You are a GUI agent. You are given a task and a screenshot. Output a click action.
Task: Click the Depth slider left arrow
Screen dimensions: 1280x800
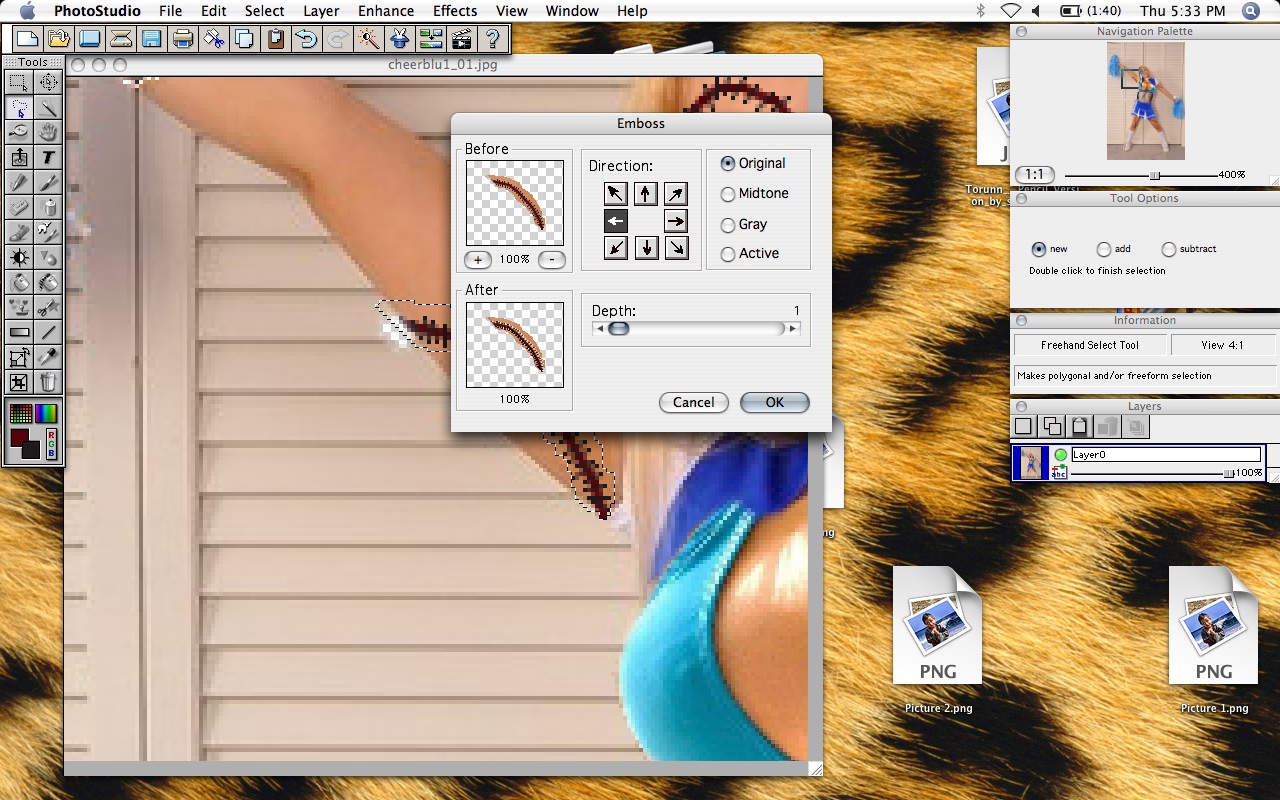(x=599, y=328)
